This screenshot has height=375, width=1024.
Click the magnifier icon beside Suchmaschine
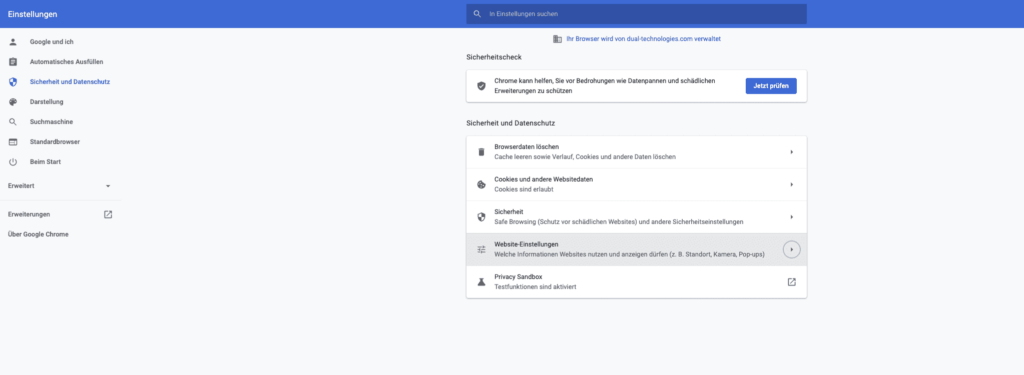tap(12, 122)
